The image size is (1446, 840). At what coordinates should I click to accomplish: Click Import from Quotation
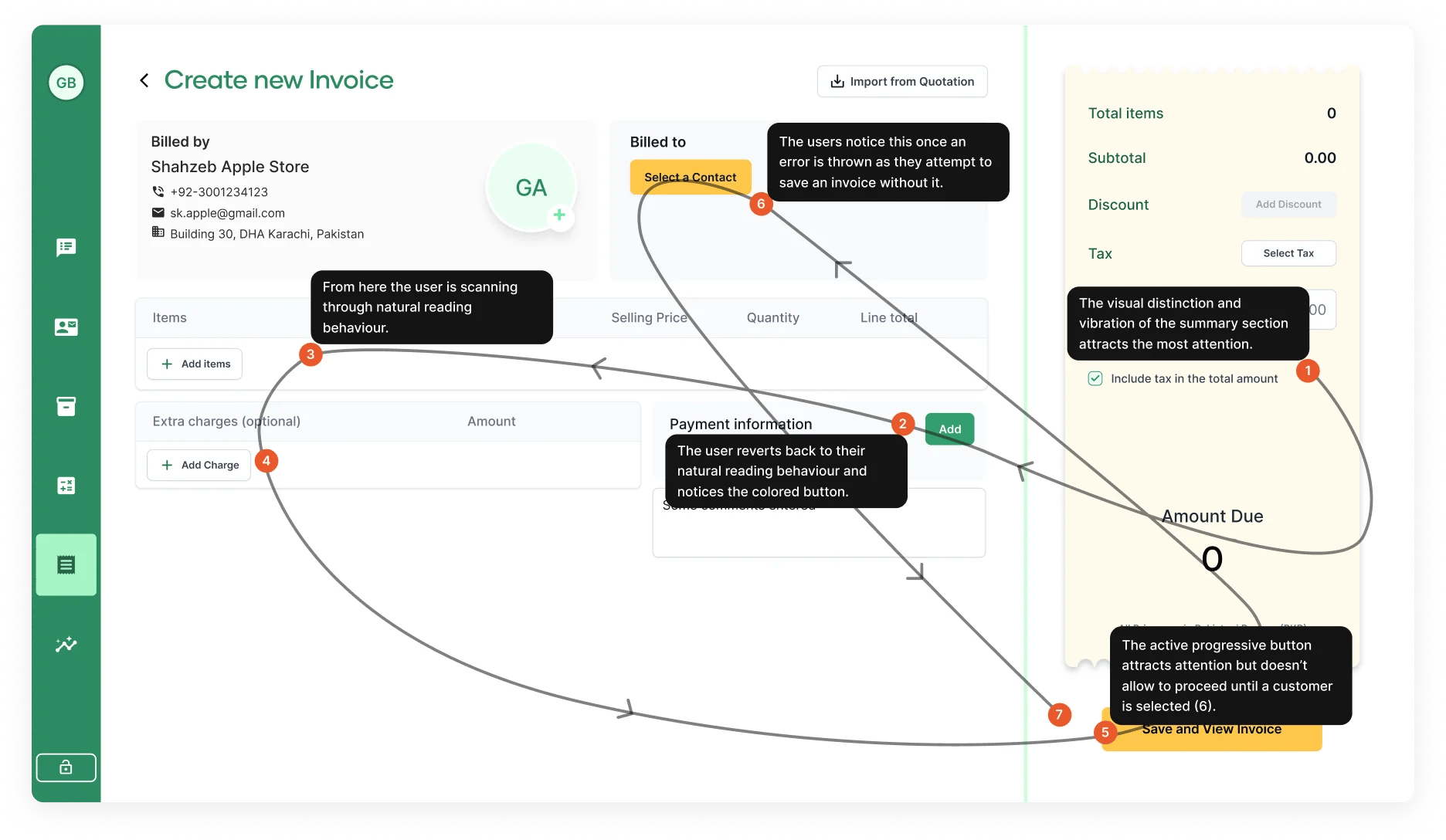click(x=901, y=81)
